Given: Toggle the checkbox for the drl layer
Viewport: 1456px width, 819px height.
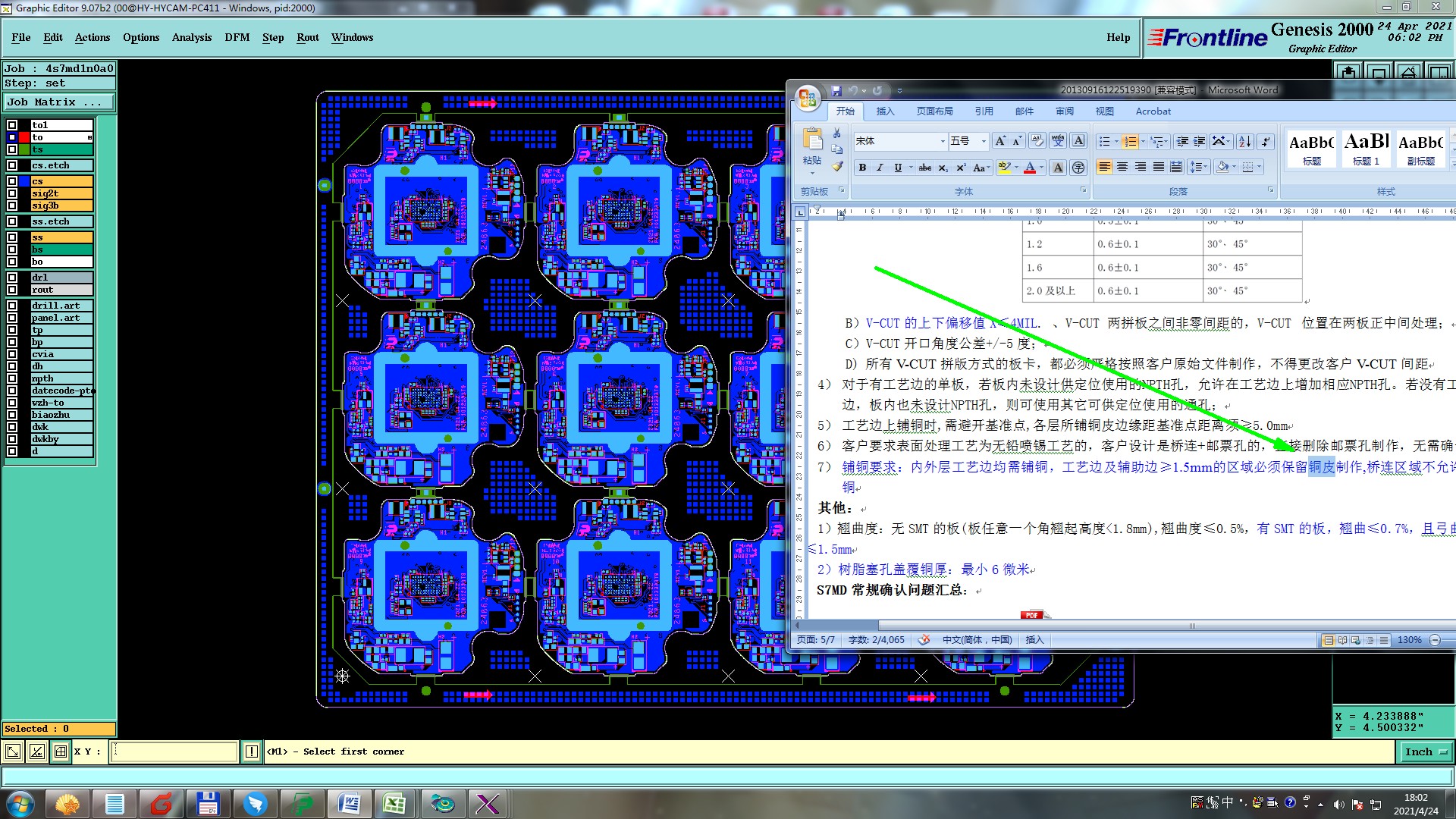Looking at the screenshot, I should 12,278.
